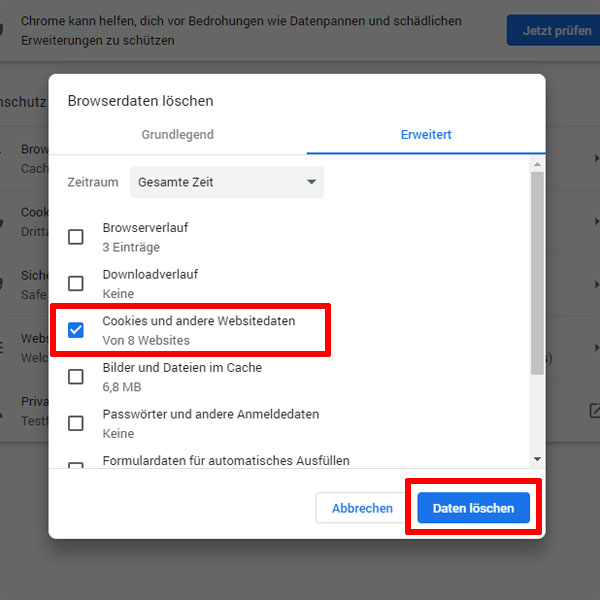Uncheck Cookies und andere Websitedaten
The width and height of the screenshot is (600, 600).
point(75,330)
